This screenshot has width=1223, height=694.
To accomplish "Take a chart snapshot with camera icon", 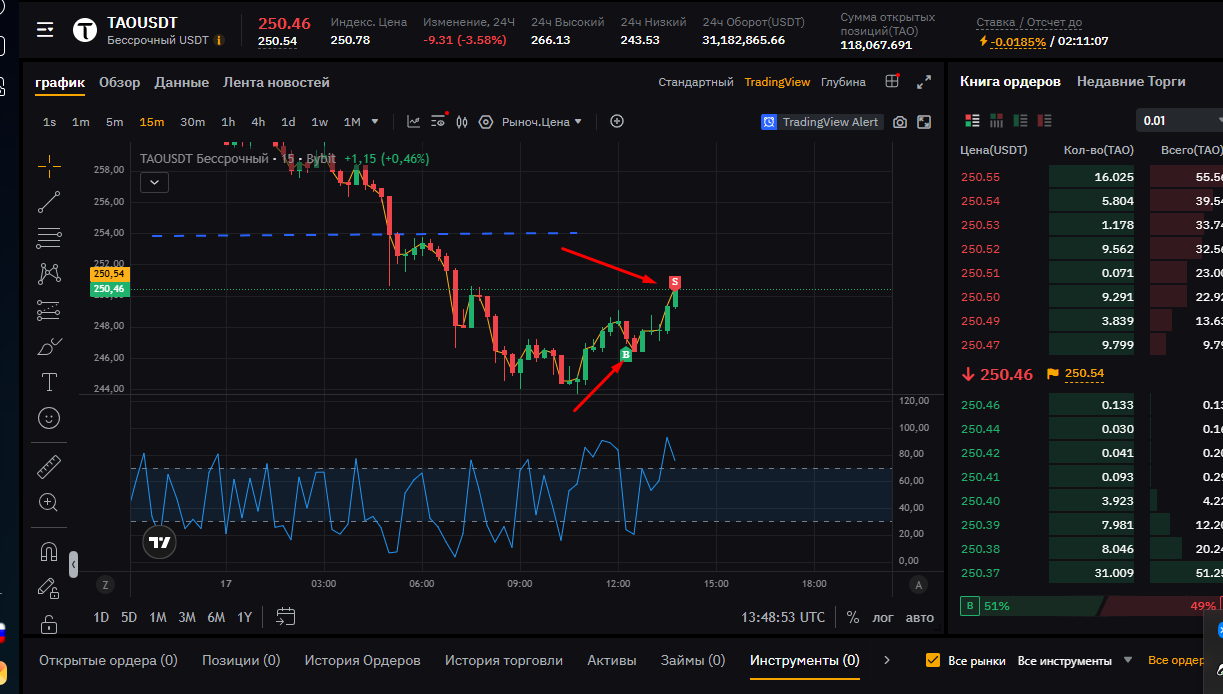I will click(x=900, y=122).
